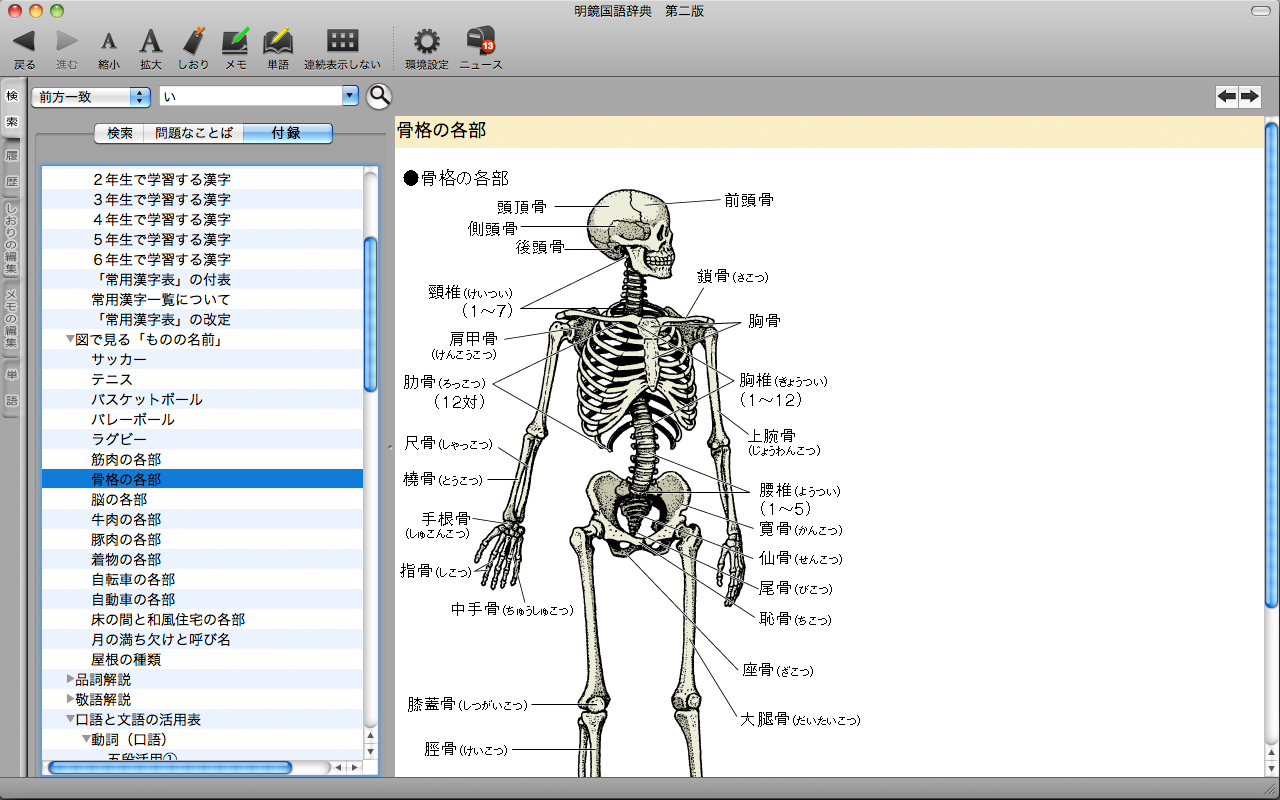
Task: Select 筋肉の各部 in the list
Action: (126, 460)
